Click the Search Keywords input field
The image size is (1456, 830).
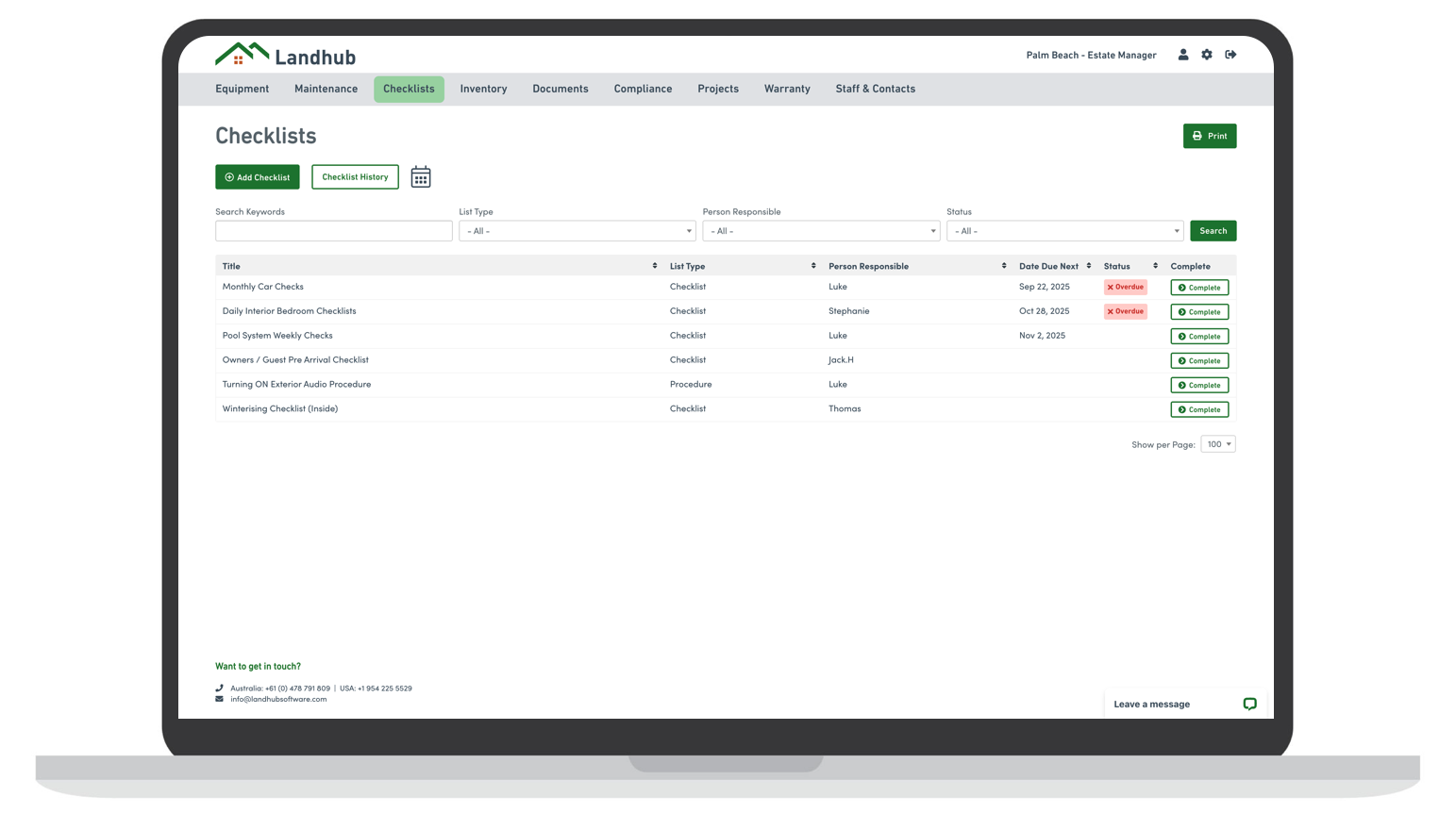coord(333,231)
